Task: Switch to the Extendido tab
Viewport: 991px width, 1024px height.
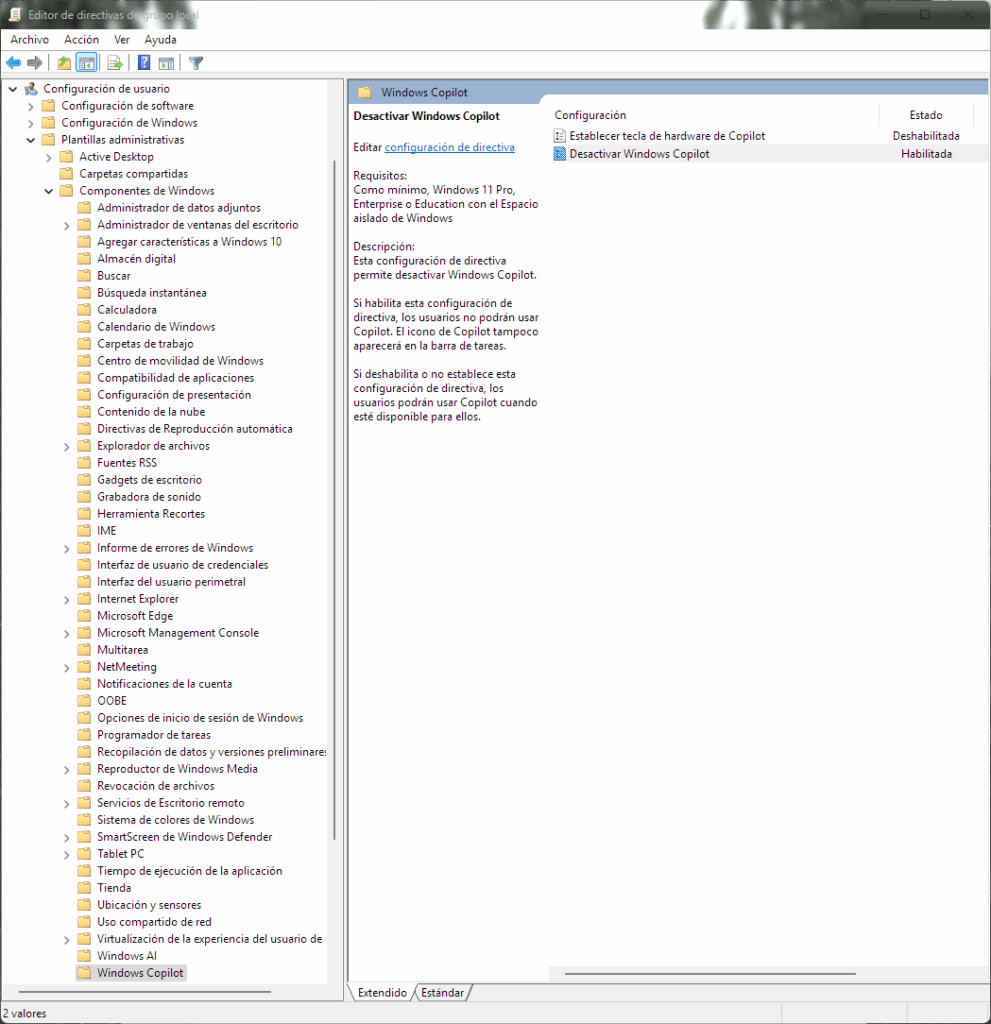Action: point(382,993)
